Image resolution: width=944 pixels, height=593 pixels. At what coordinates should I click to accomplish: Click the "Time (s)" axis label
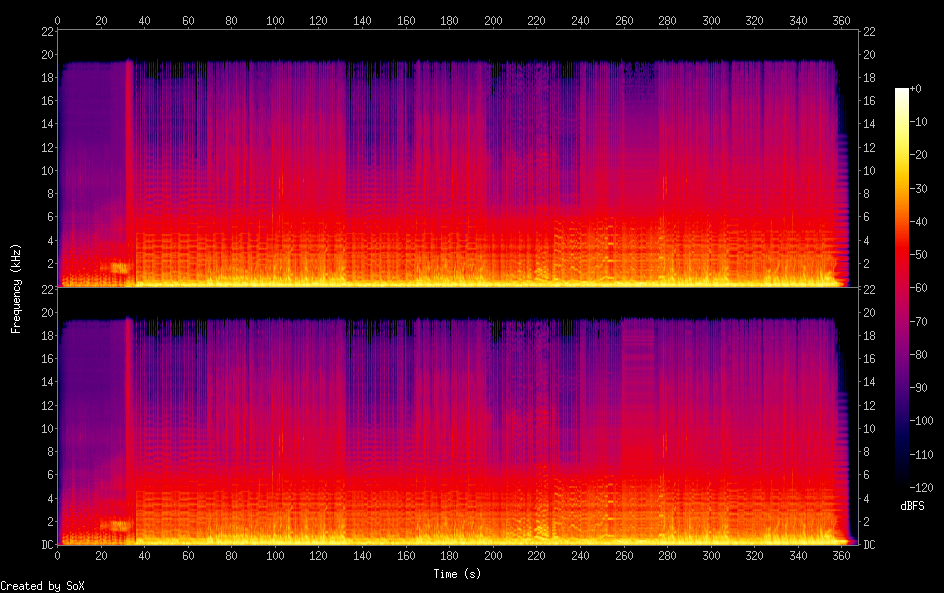coord(457,574)
